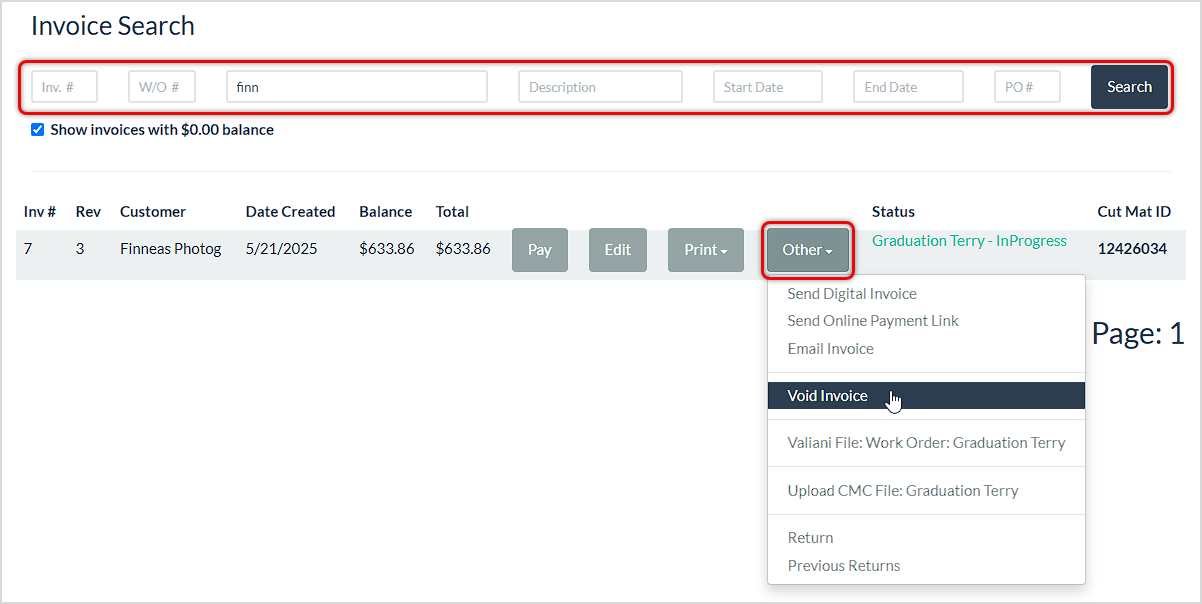Choose Send Digital Invoice option
The height and width of the screenshot is (604, 1202).
pos(852,293)
